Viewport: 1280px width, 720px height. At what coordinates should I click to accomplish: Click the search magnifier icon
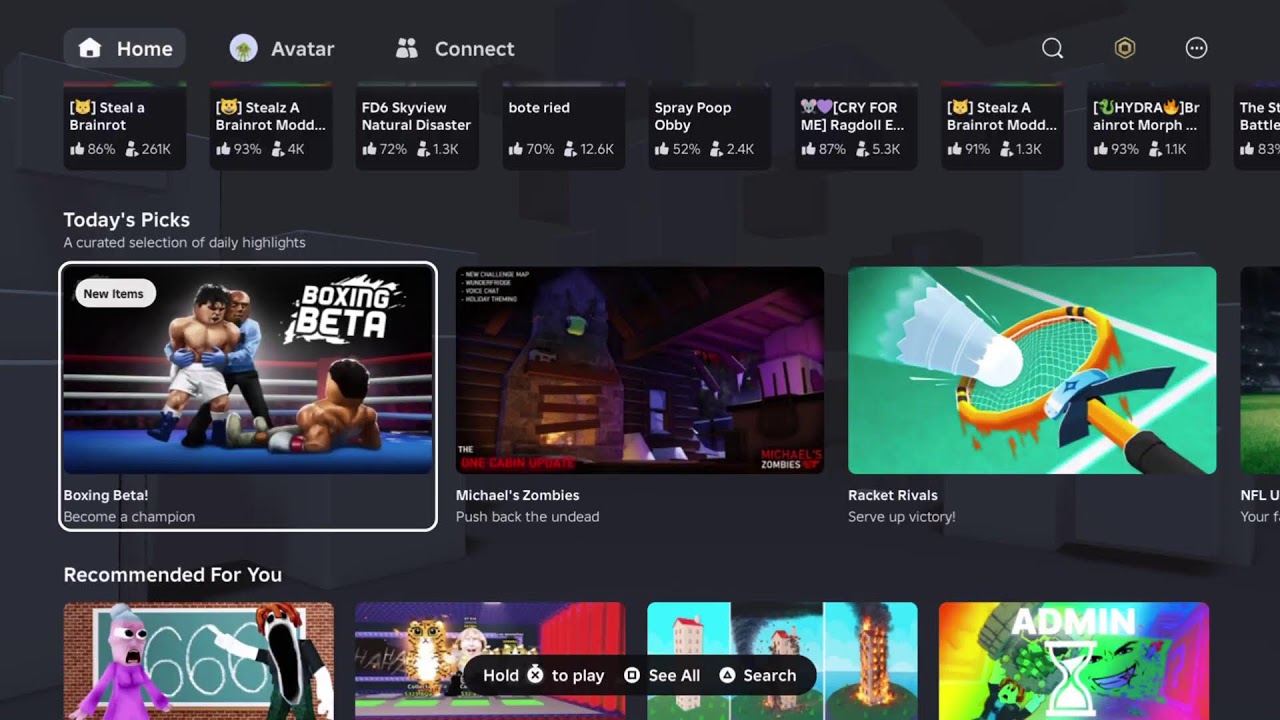tap(1052, 48)
